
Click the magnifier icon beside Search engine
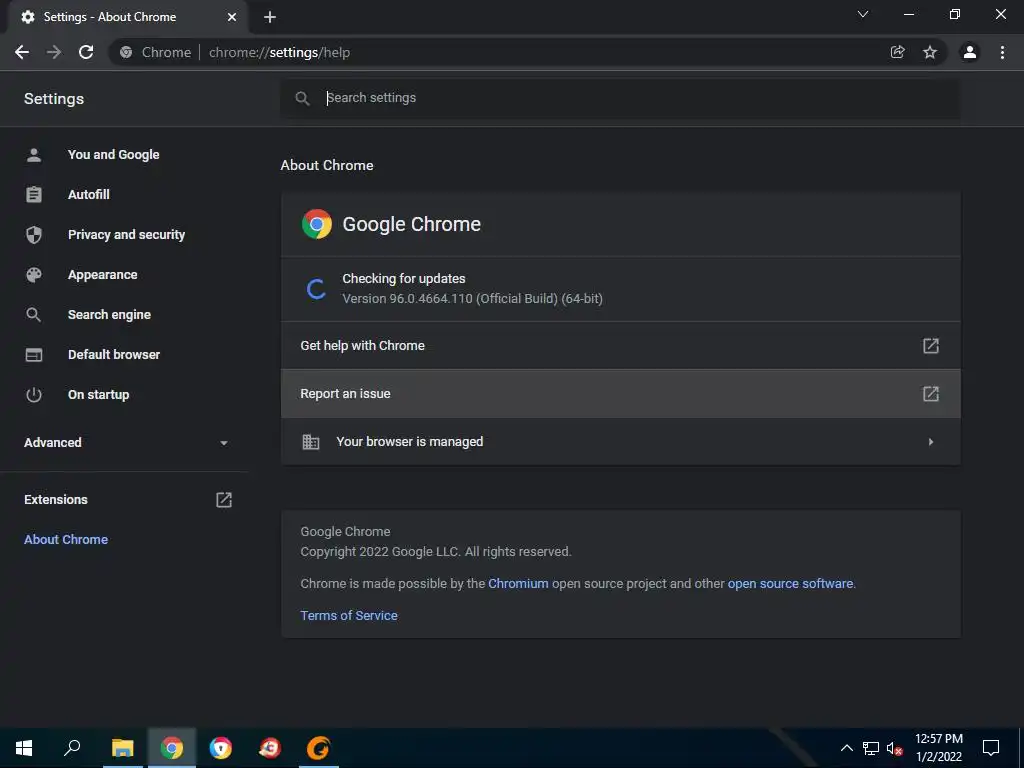[x=34, y=315]
